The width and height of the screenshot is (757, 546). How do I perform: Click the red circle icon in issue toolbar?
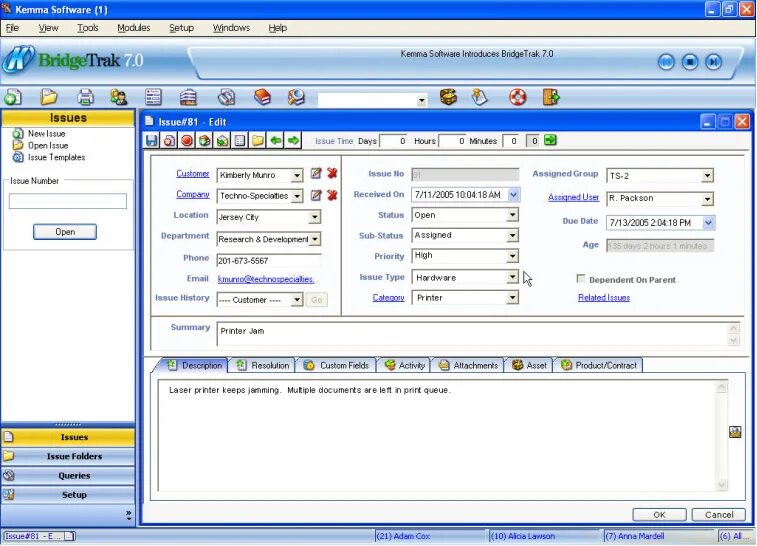pyautogui.click(x=187, y=140)
